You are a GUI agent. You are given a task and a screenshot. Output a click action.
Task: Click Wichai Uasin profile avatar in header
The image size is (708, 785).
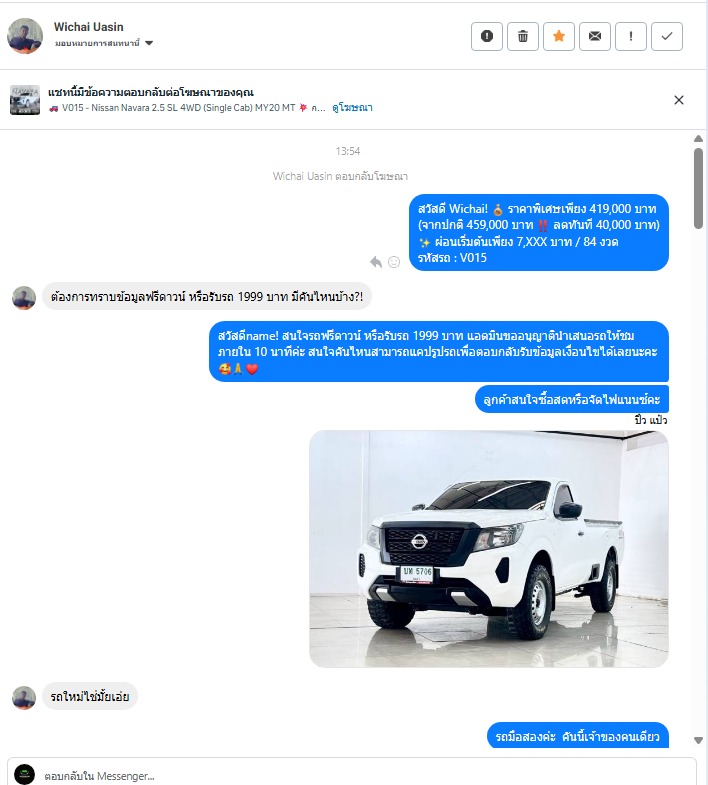(x=25, y=36)
